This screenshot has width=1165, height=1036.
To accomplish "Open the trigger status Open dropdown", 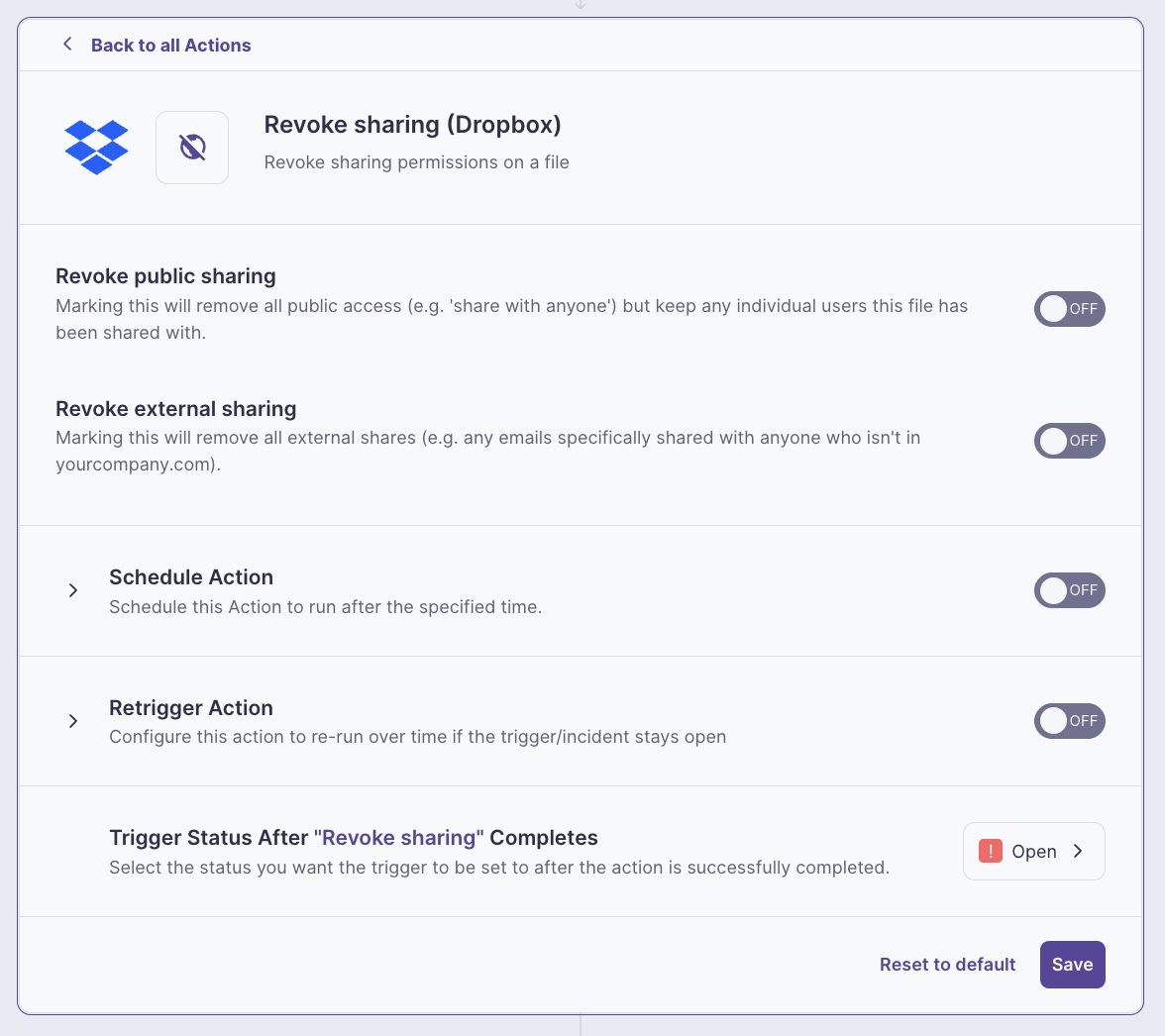I will [1033, 851].
